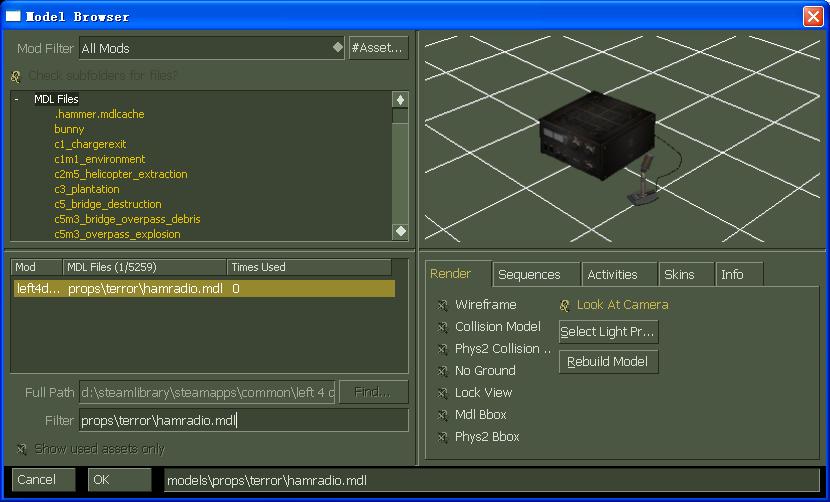This screenshot has height=502, width=830.
Task: Collapse the MDL Files tree node
Action: tap(17, 99)
